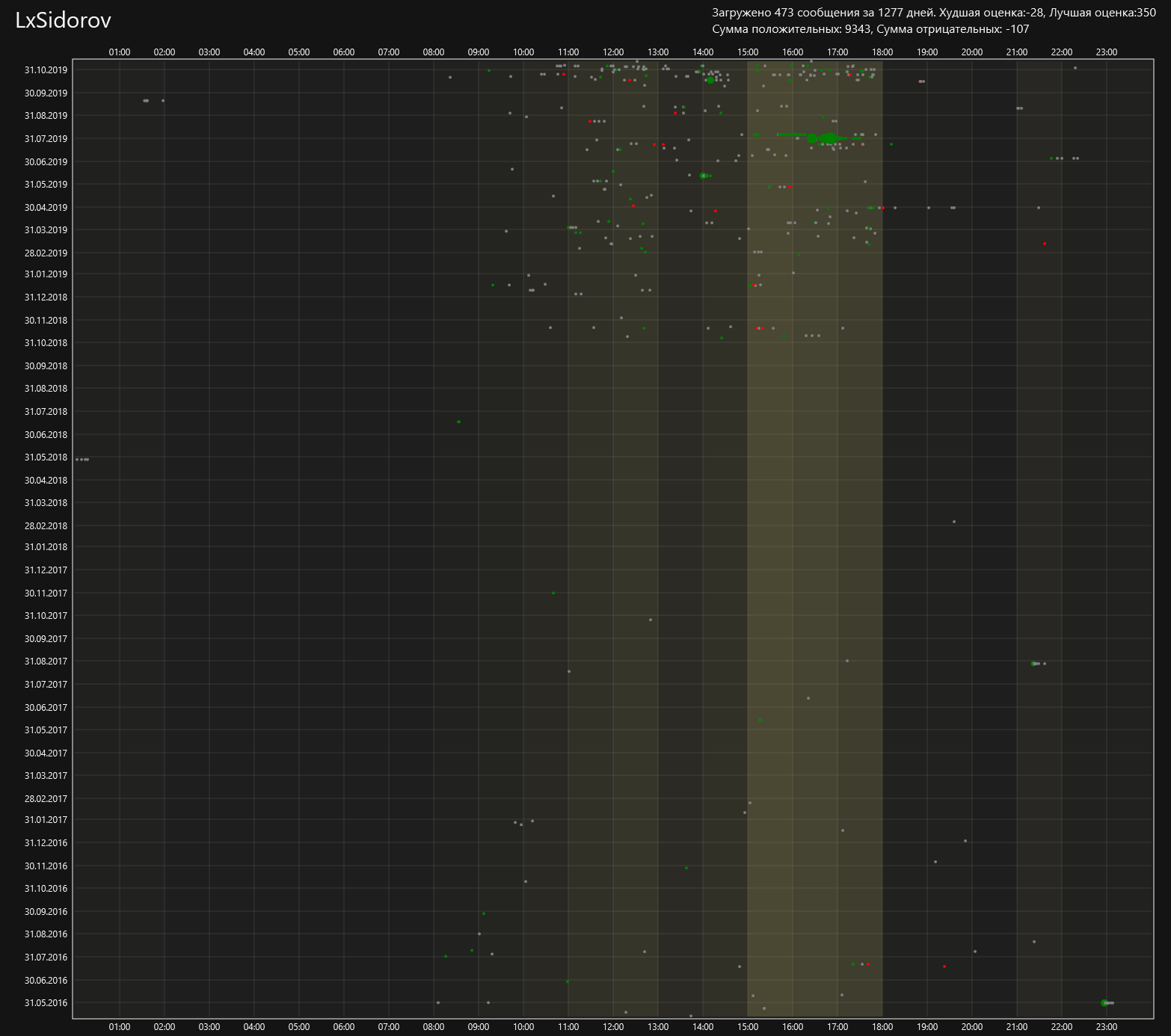Viewport: 1171px width, 1036px height.
Task: Click the 31.08.2016 date label
Action: [46, 934]
